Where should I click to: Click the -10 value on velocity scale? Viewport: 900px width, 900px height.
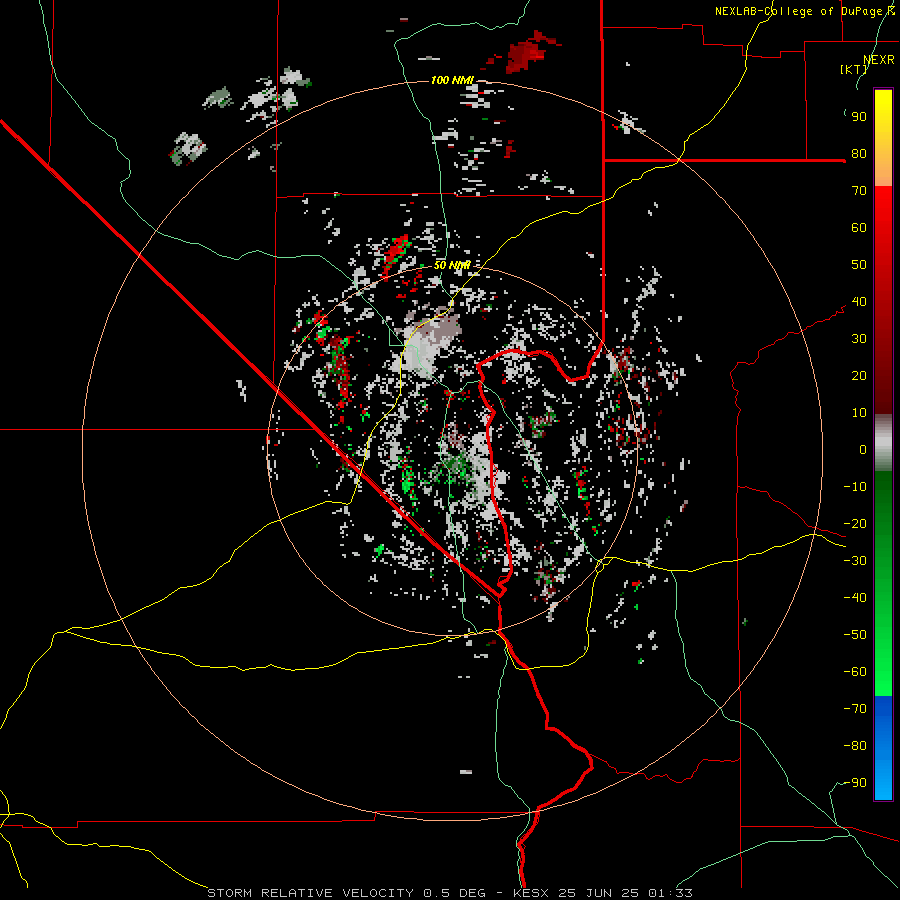tap(855, 487)
